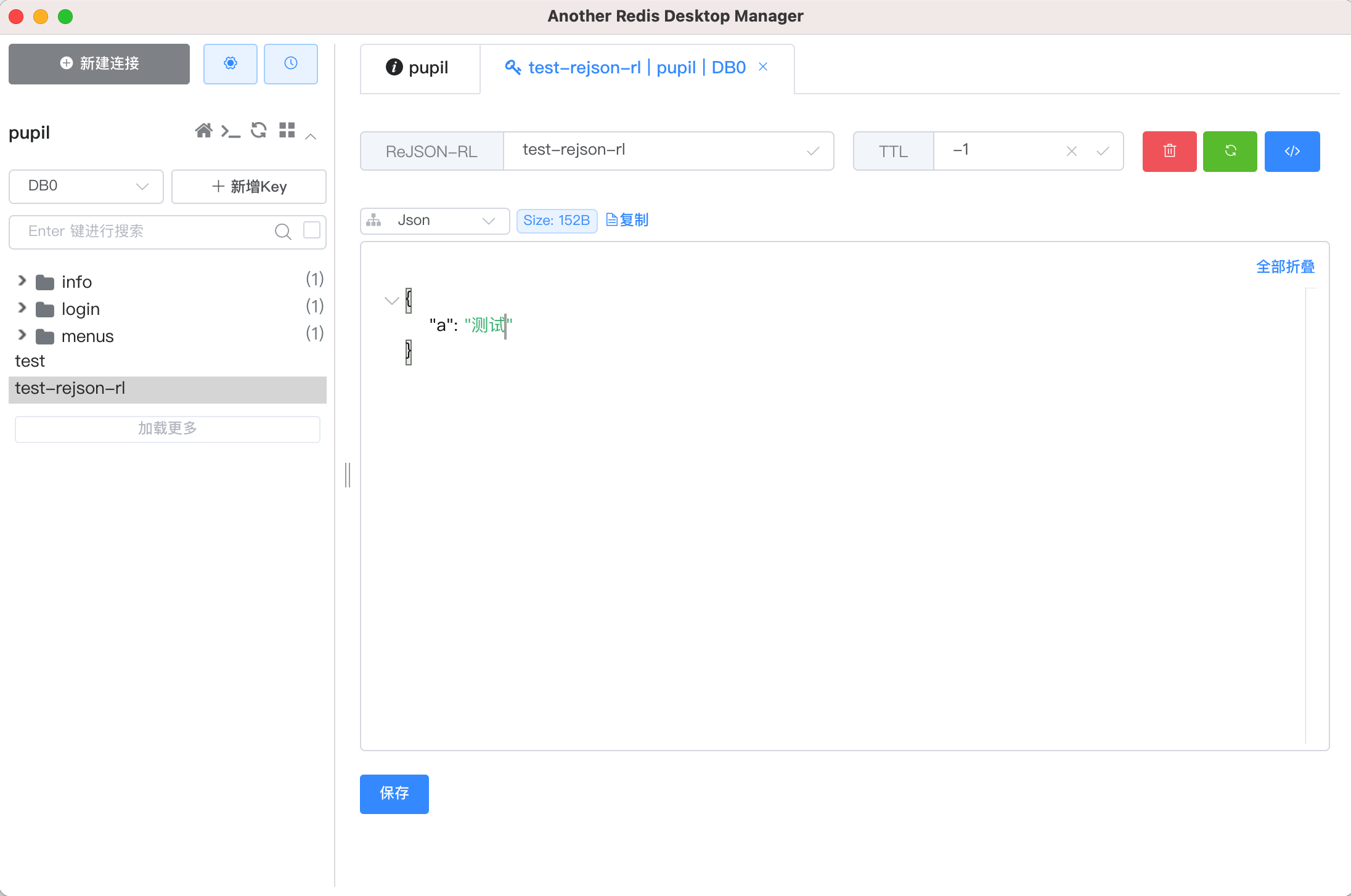This screenshot has width=1351, height=896.
Task: Click 加载更多 load more button
Action: pyautogui.click(x=168, y=429)
